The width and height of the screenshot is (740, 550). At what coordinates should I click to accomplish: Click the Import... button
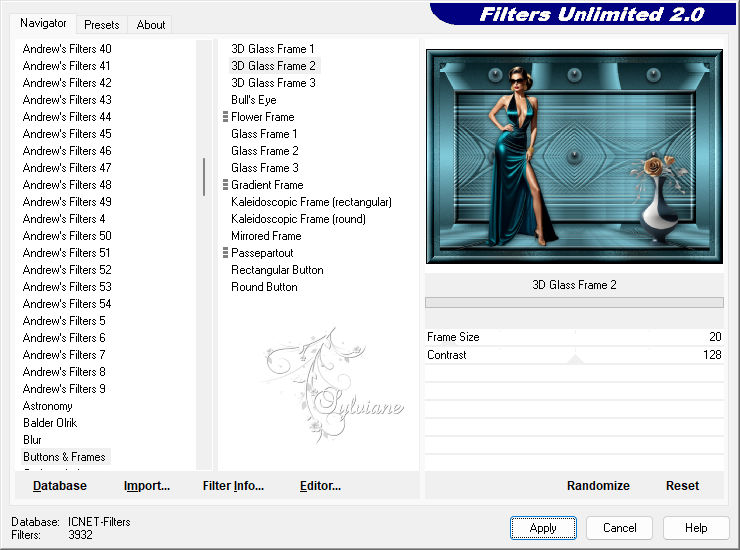click(x=147, y=485)
